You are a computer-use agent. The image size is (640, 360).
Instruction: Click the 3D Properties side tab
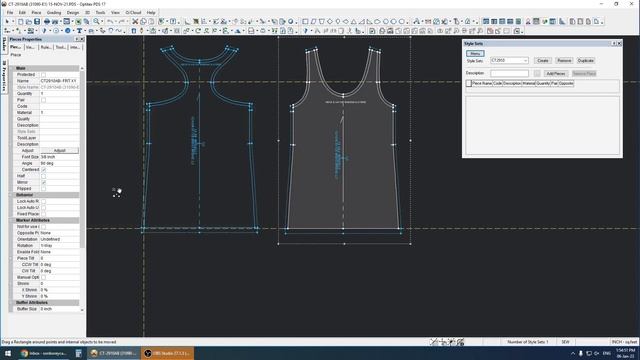coord(4,76)
